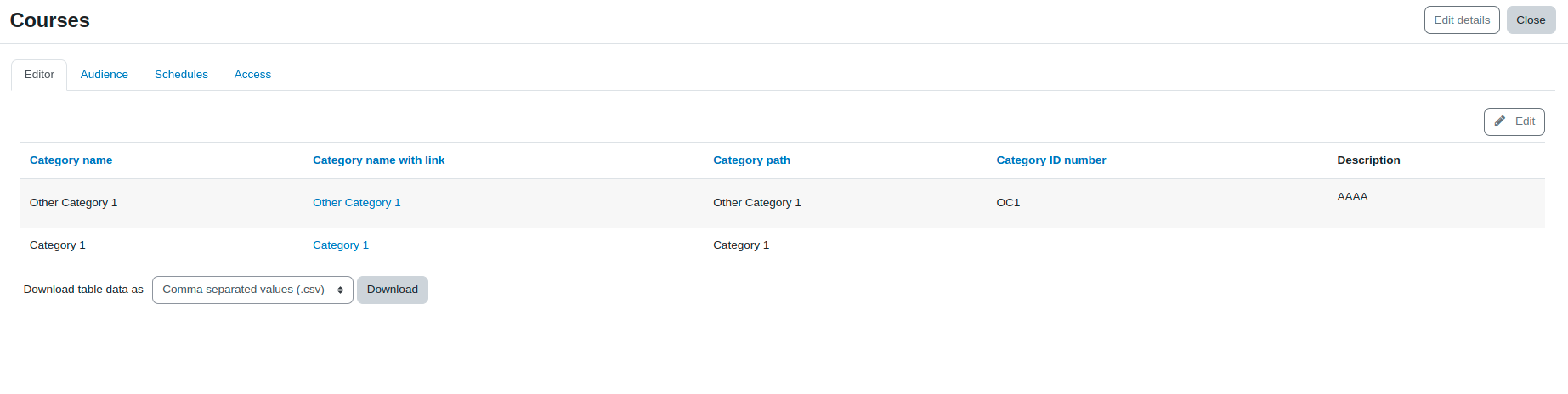Switch to the Schedules tab
Viewport: 1568px width, 394px height.
[181, 75]
